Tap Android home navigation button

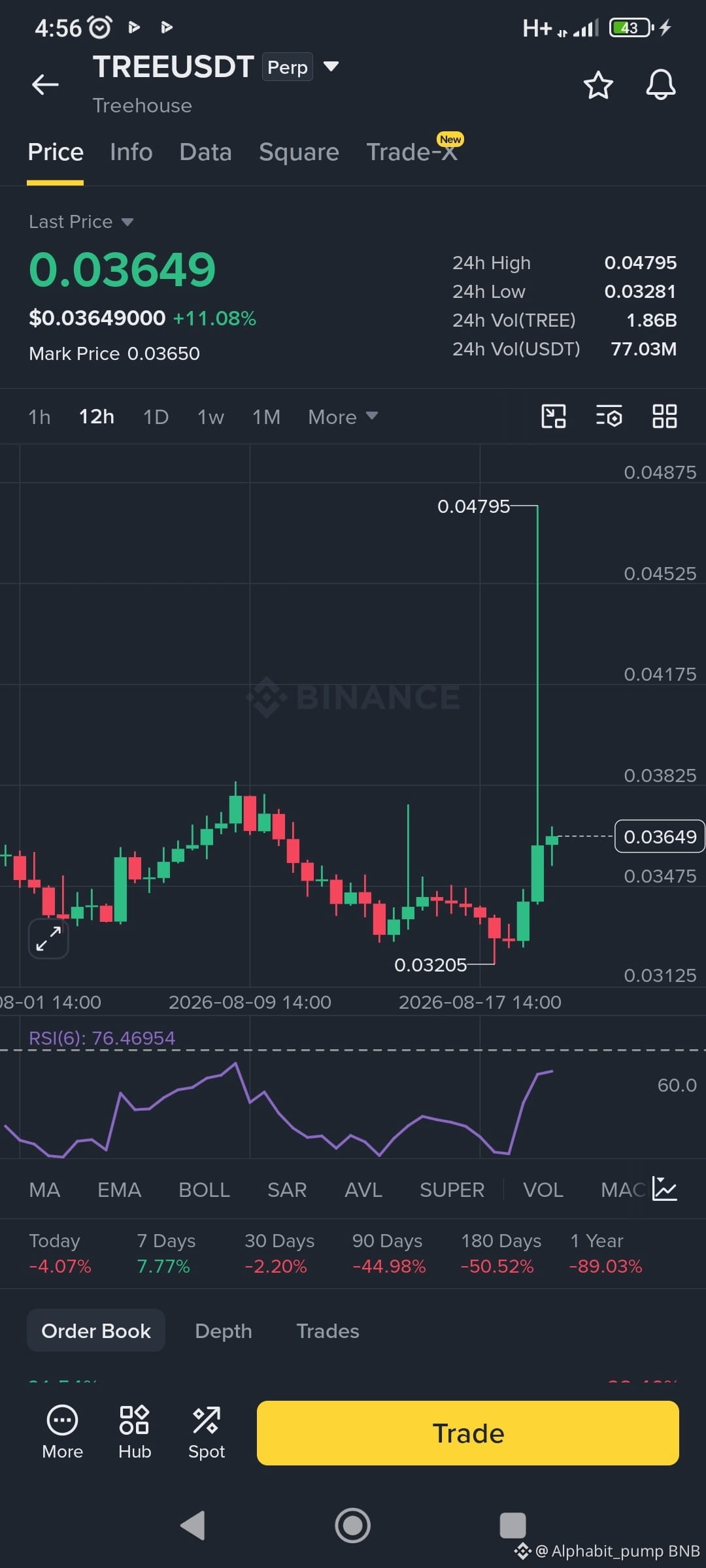(x=353, y=1526)
